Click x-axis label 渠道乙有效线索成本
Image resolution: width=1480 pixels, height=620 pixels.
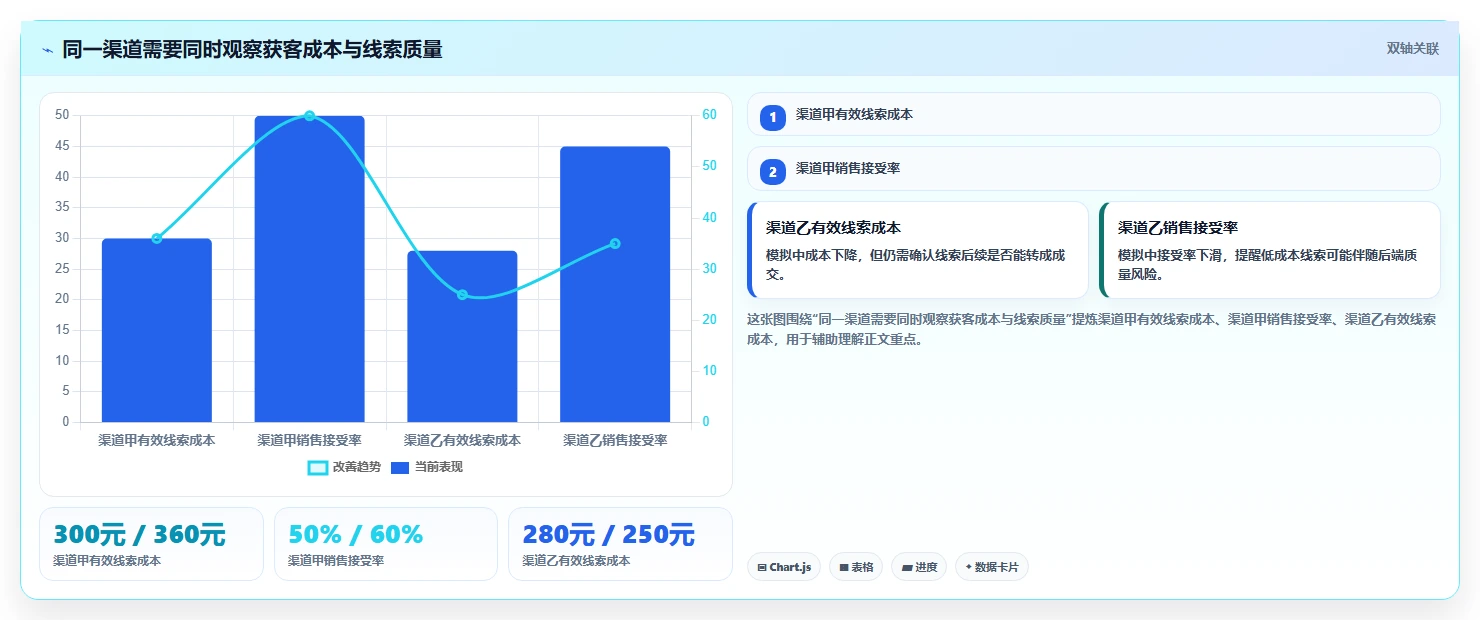(x=462, y=440)
